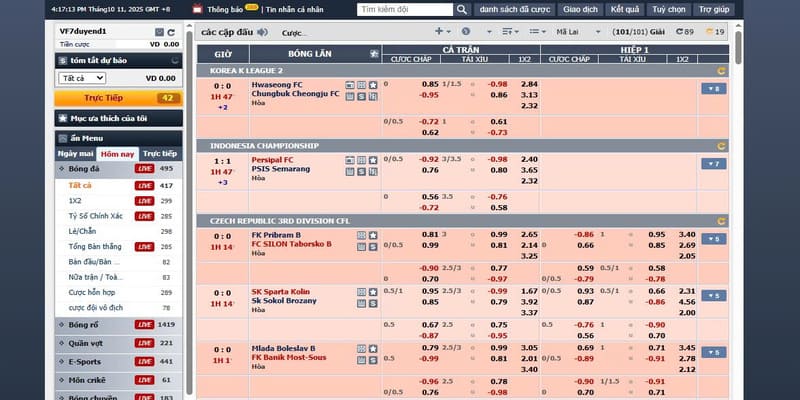The width and height of the screenshot is (800, 400).
Task: Select Tổng Bàn thắng menu item
Action: point(95,247)
